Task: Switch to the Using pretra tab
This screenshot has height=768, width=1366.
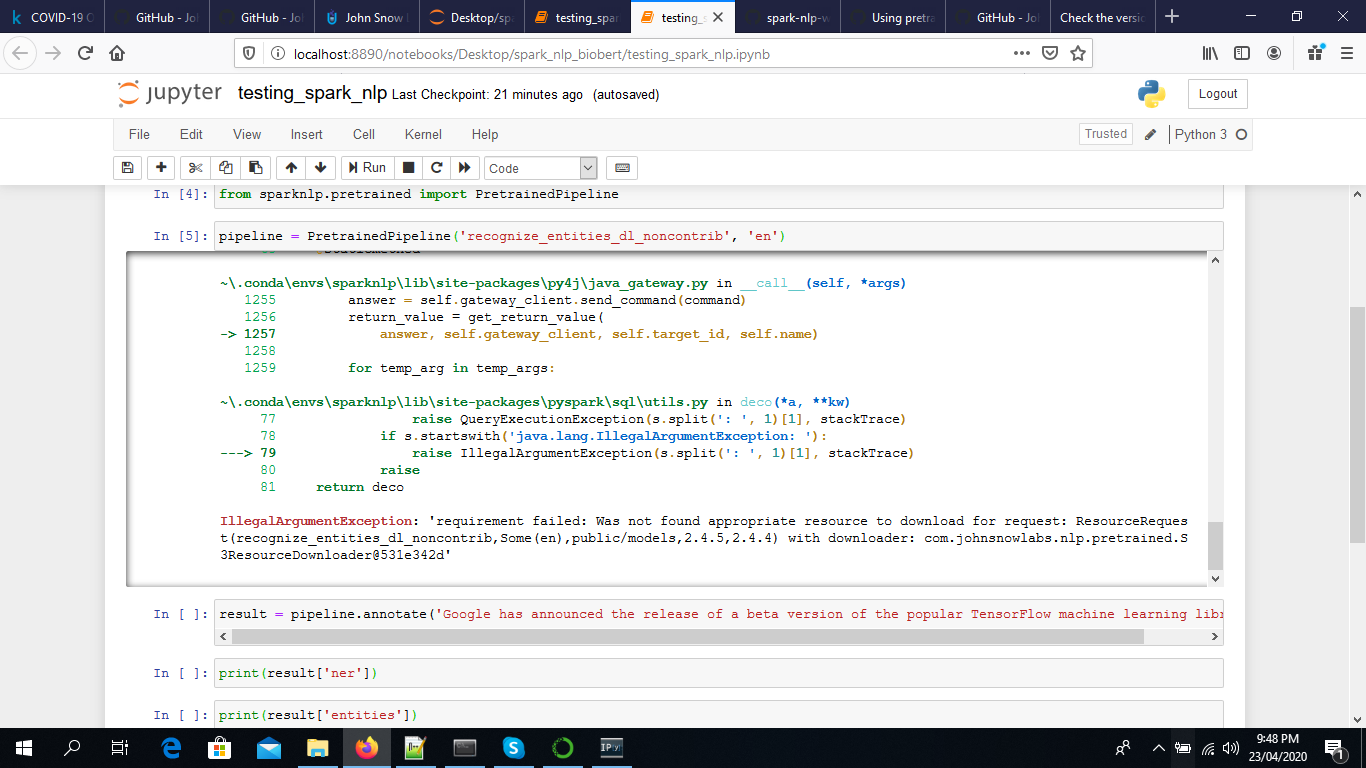Action: (x=892, y=17)
